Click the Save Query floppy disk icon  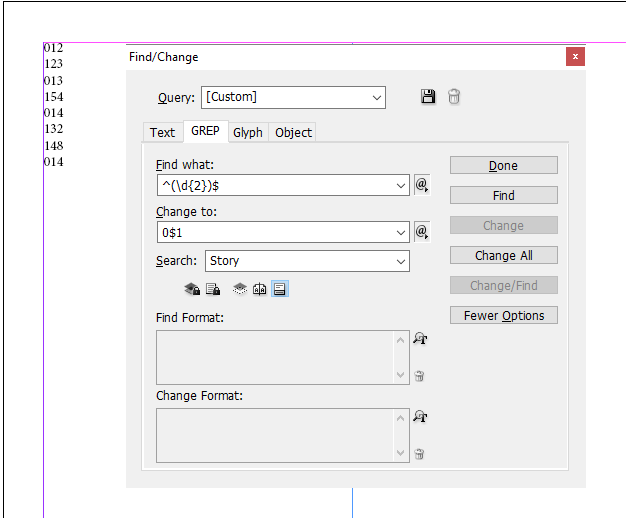428,97
